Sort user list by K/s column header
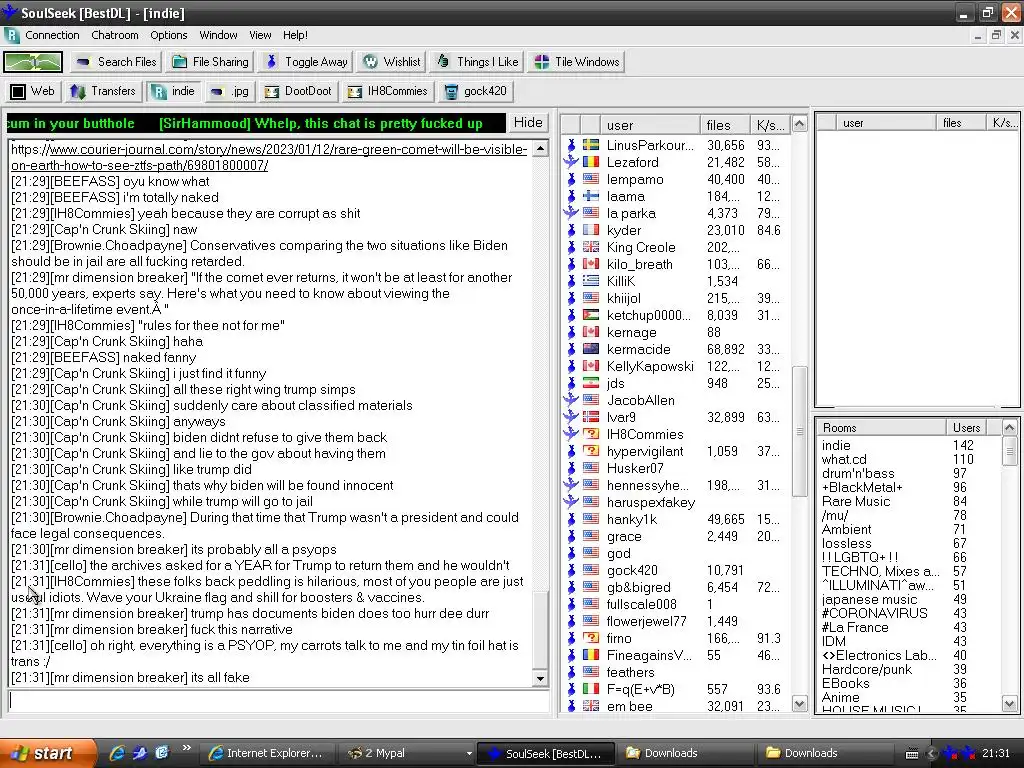The height and width of the screenshot is (768, 1024). pos(769,125)
